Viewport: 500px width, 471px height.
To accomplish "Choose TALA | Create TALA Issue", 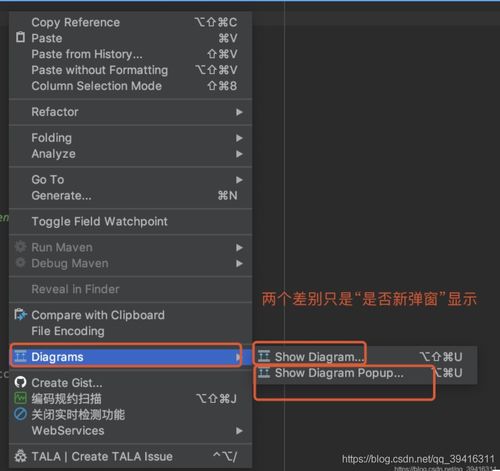I will 131,456.
